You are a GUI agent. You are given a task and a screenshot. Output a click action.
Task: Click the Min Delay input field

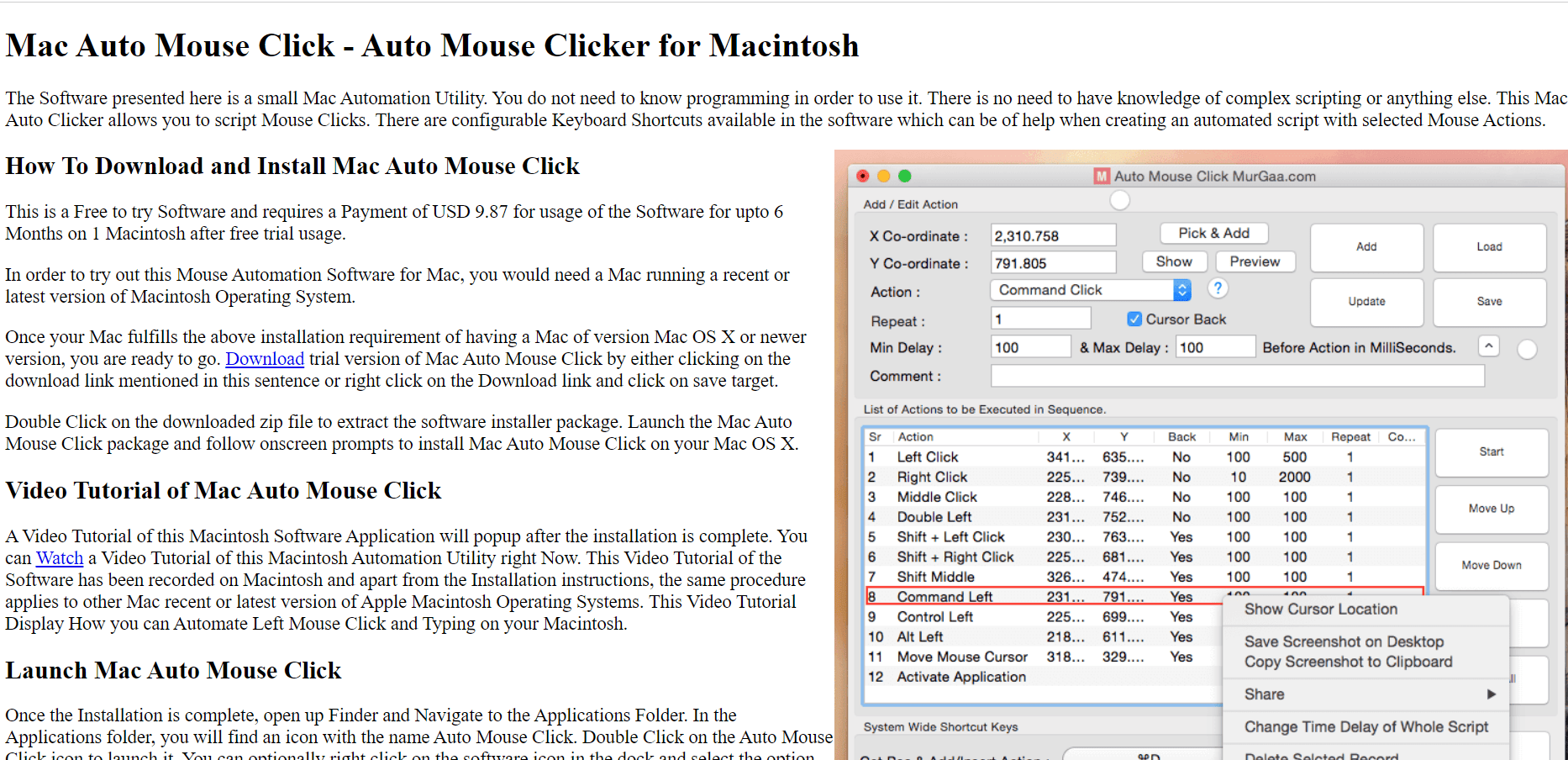1031,347
